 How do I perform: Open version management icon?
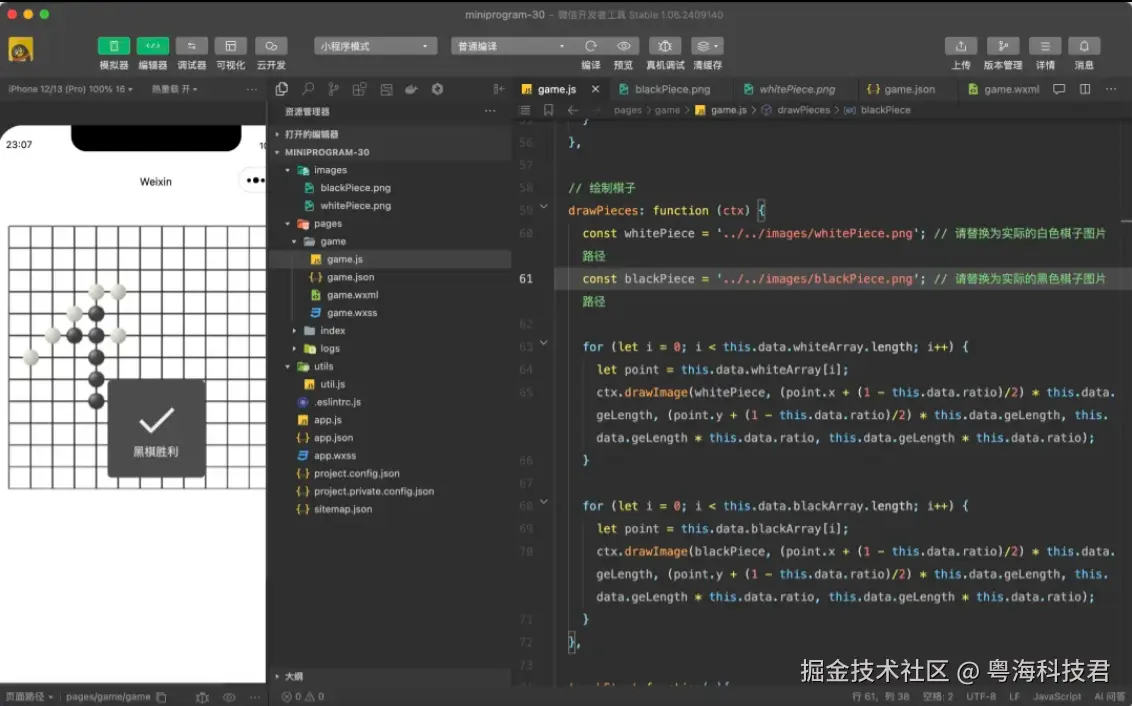click(1003, 46)
